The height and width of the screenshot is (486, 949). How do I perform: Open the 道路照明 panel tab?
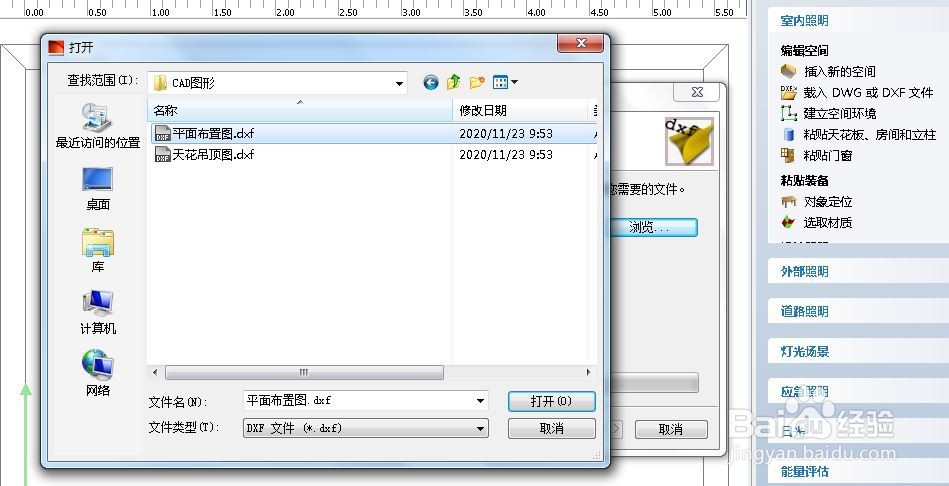(x=804, y=312)
